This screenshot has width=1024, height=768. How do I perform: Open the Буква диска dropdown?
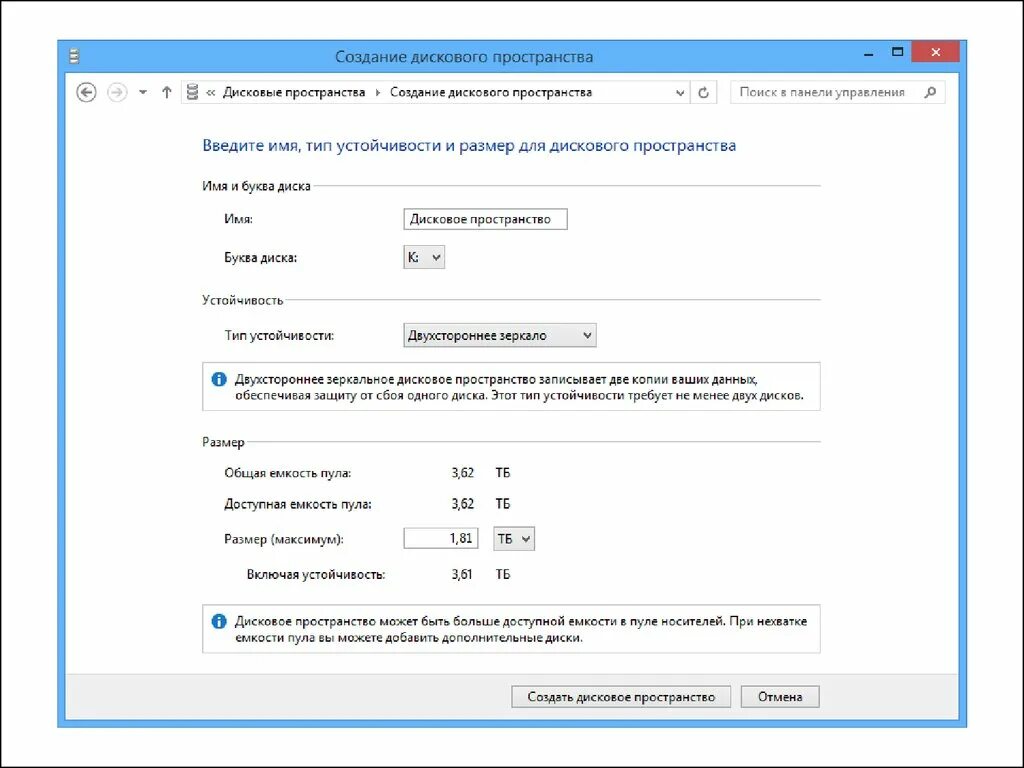click(x=424, y=257)
